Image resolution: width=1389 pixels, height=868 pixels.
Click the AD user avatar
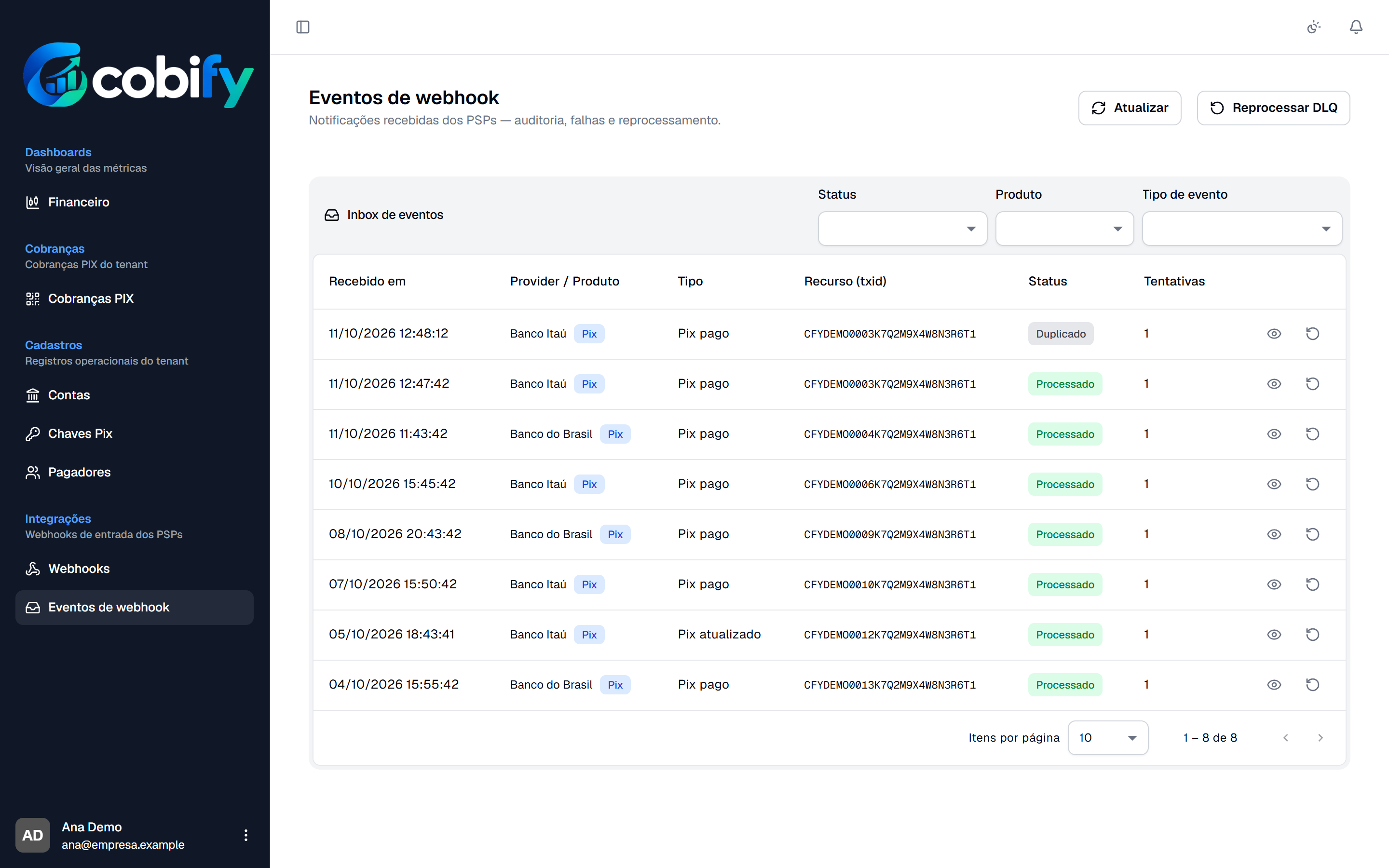(33, 835)
